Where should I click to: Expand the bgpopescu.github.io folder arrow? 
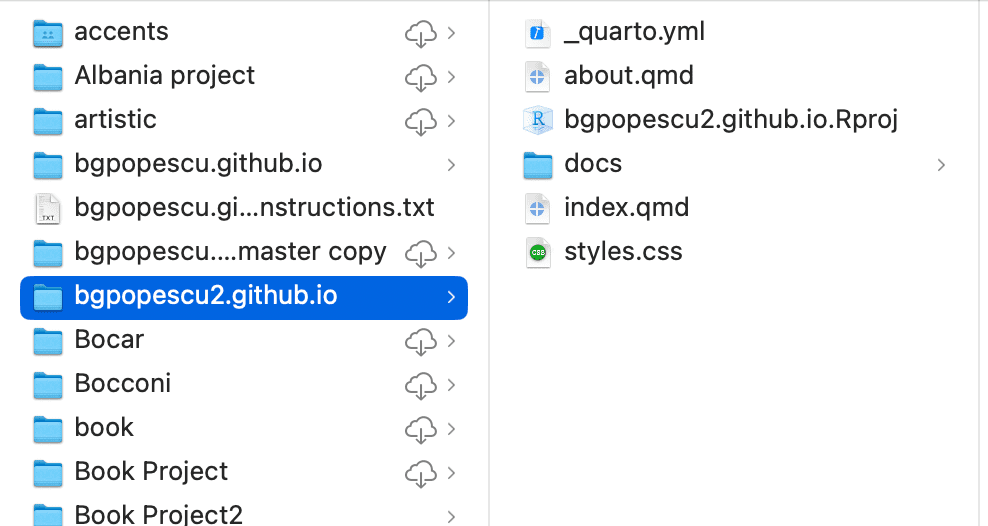tap(451, 164)
